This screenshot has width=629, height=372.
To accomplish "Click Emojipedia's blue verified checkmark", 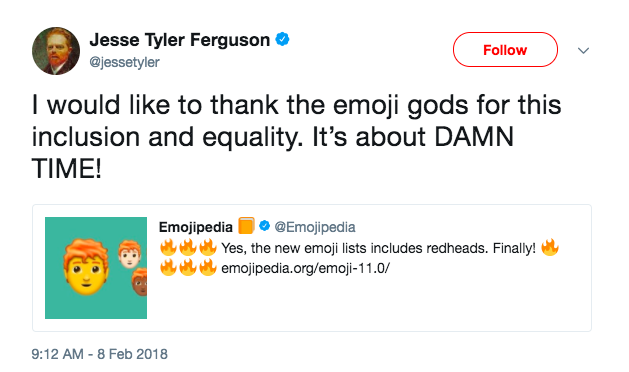I will [x=264, y=226].
